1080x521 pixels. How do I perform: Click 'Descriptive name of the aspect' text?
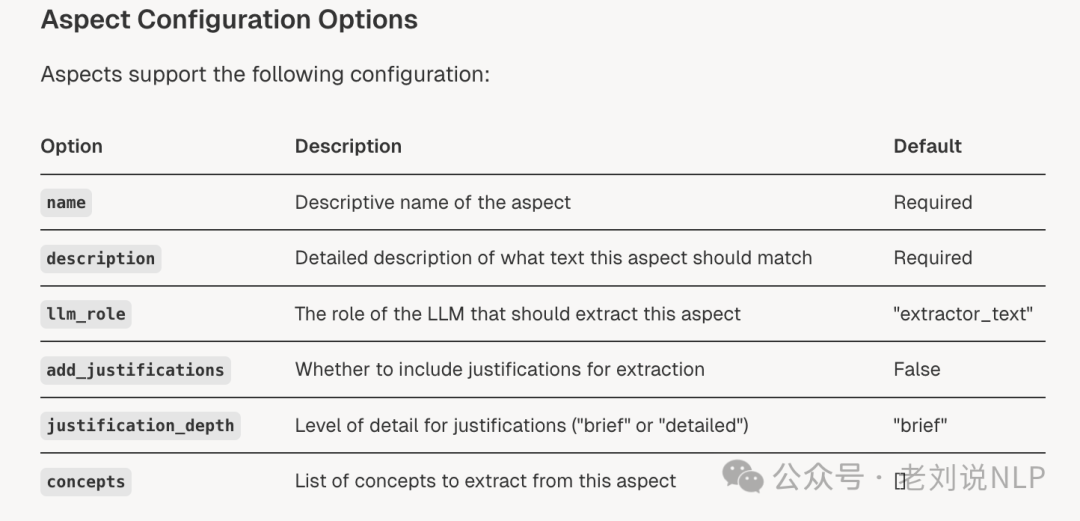point(433,203)
